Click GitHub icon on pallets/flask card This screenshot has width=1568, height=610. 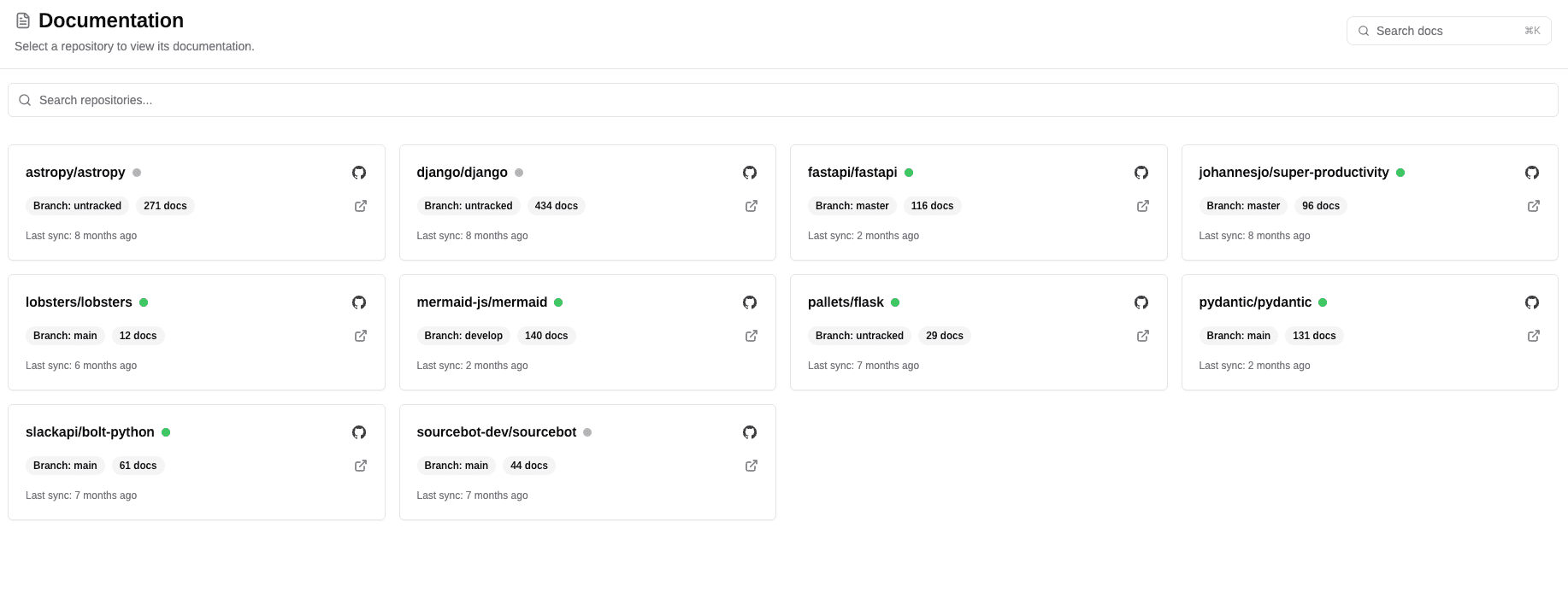point(1141,302)
